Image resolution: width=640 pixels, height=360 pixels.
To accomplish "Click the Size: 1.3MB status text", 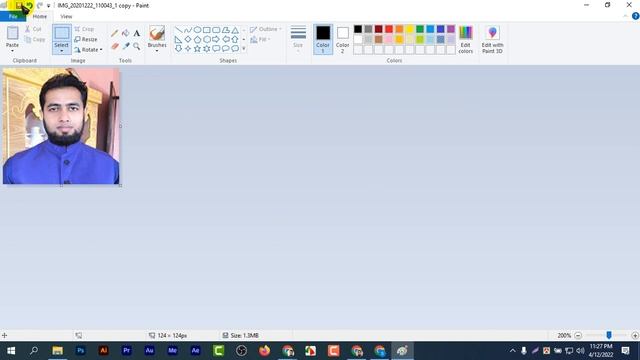I will (244, 336).
